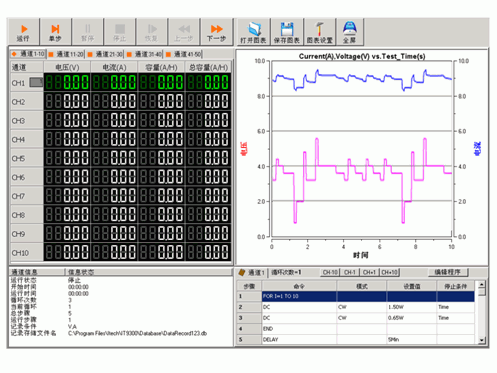Click the CH+1 next channel button
497x373 pixels.
tap(369, 272)
